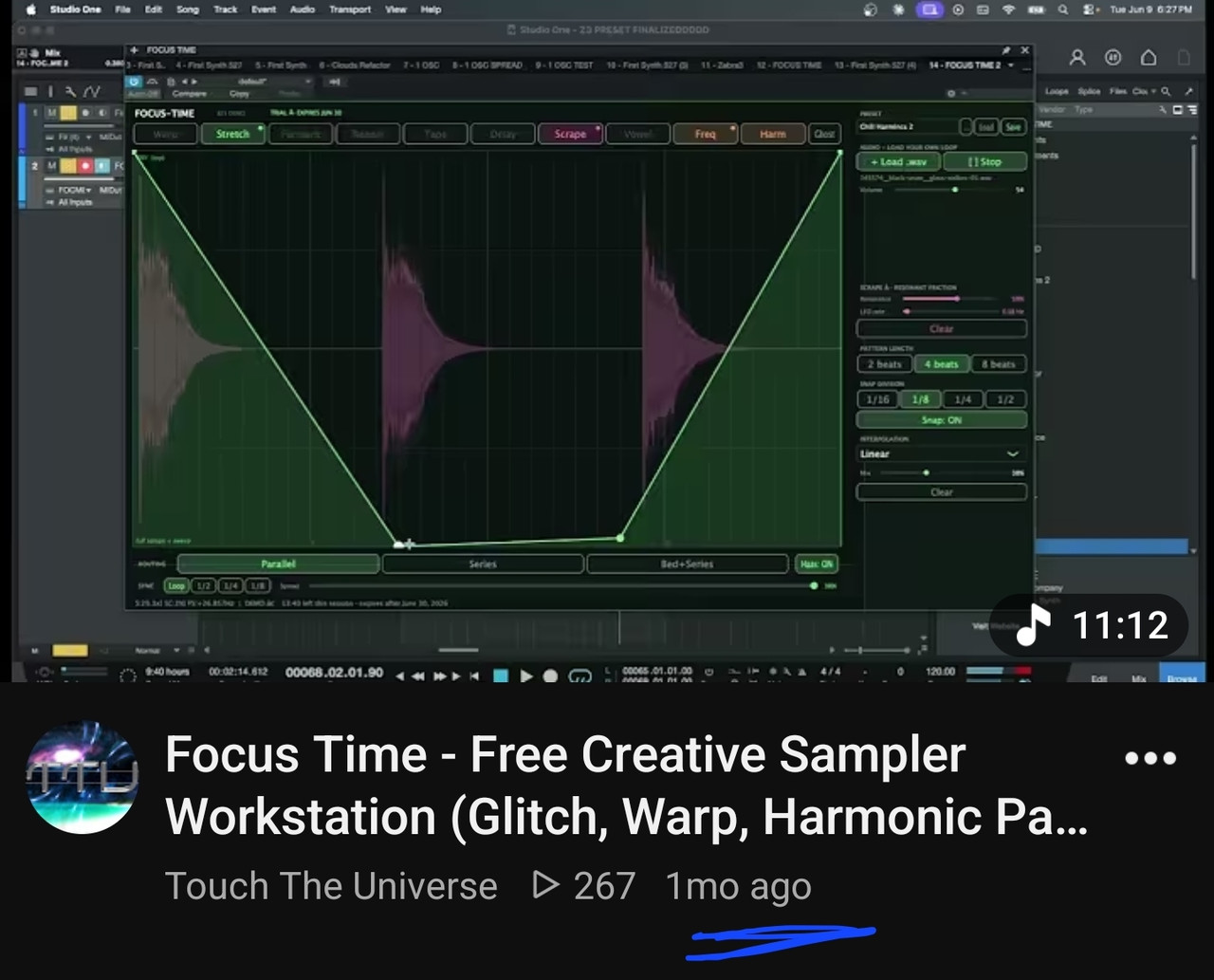Click the preset Save button
The image size is (1214, 980).
pos(1013,127)
